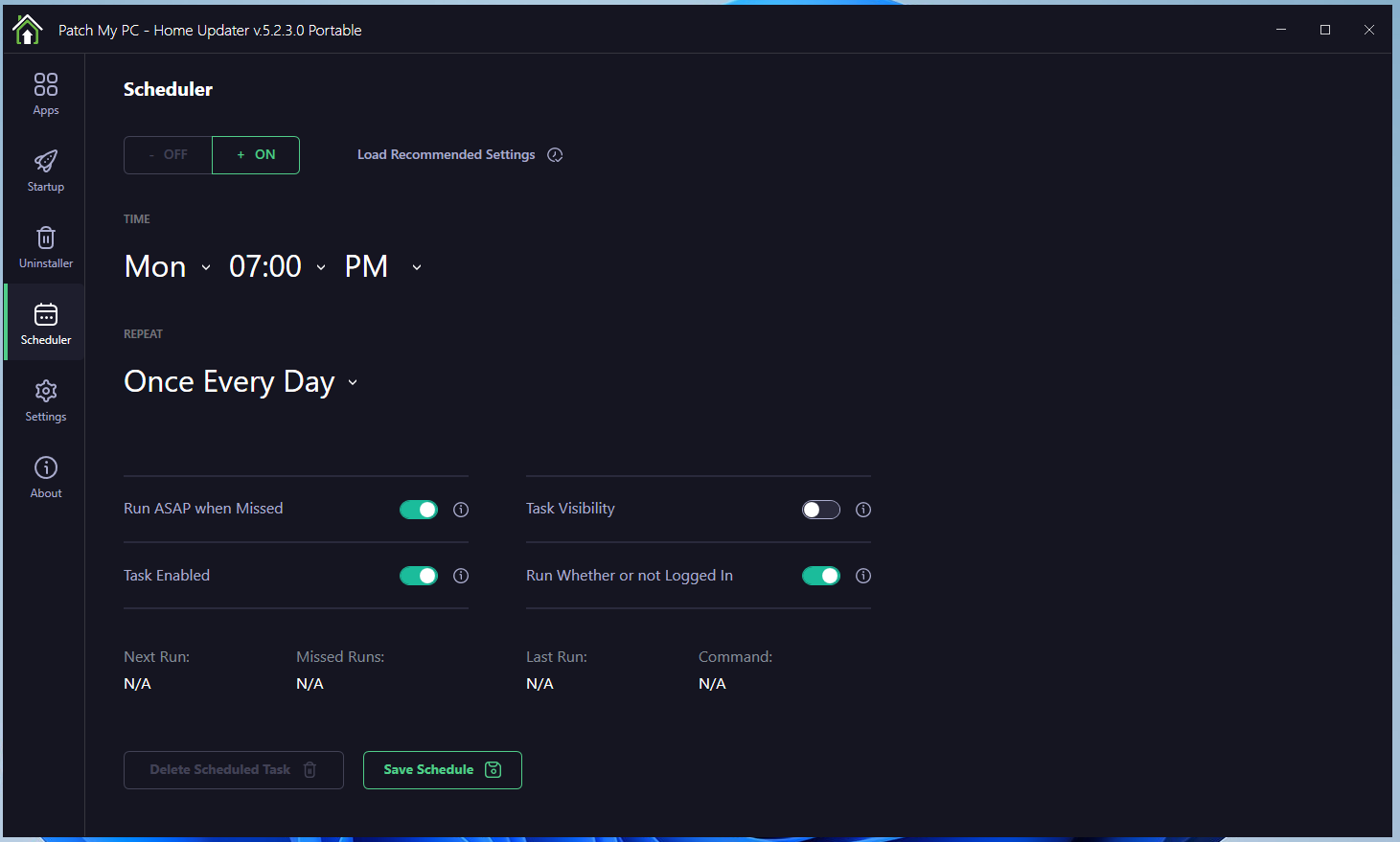Click the Scheduler page heading
The width and height of the screenshot is (1400, 842).
pos(169,89)
